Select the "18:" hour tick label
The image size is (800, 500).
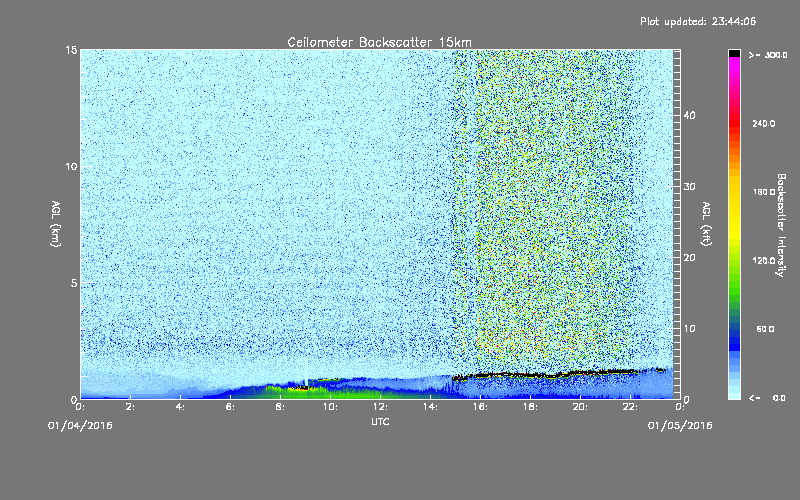point(530,407)
